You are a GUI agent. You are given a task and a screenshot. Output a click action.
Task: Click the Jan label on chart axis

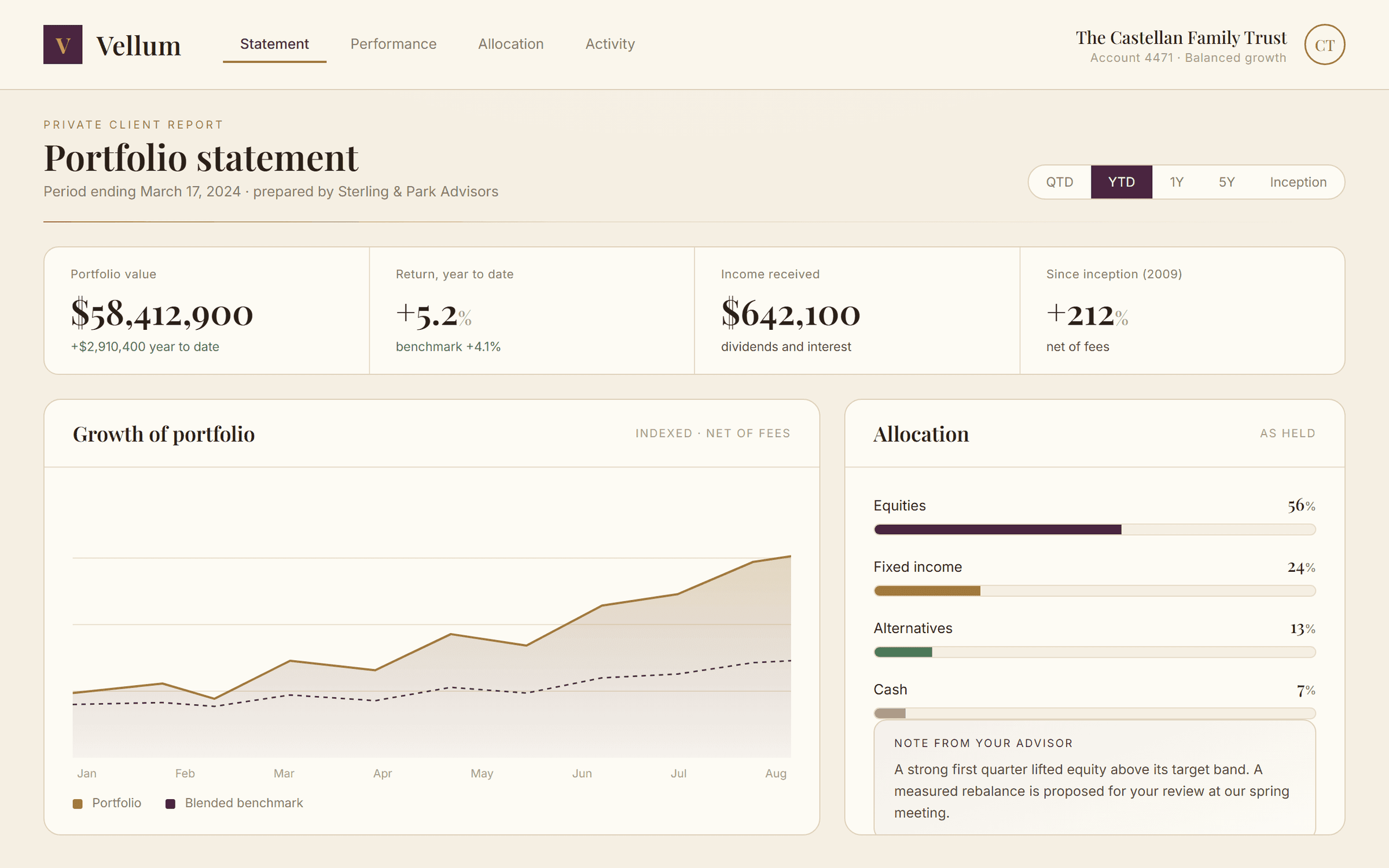point(87,773)
